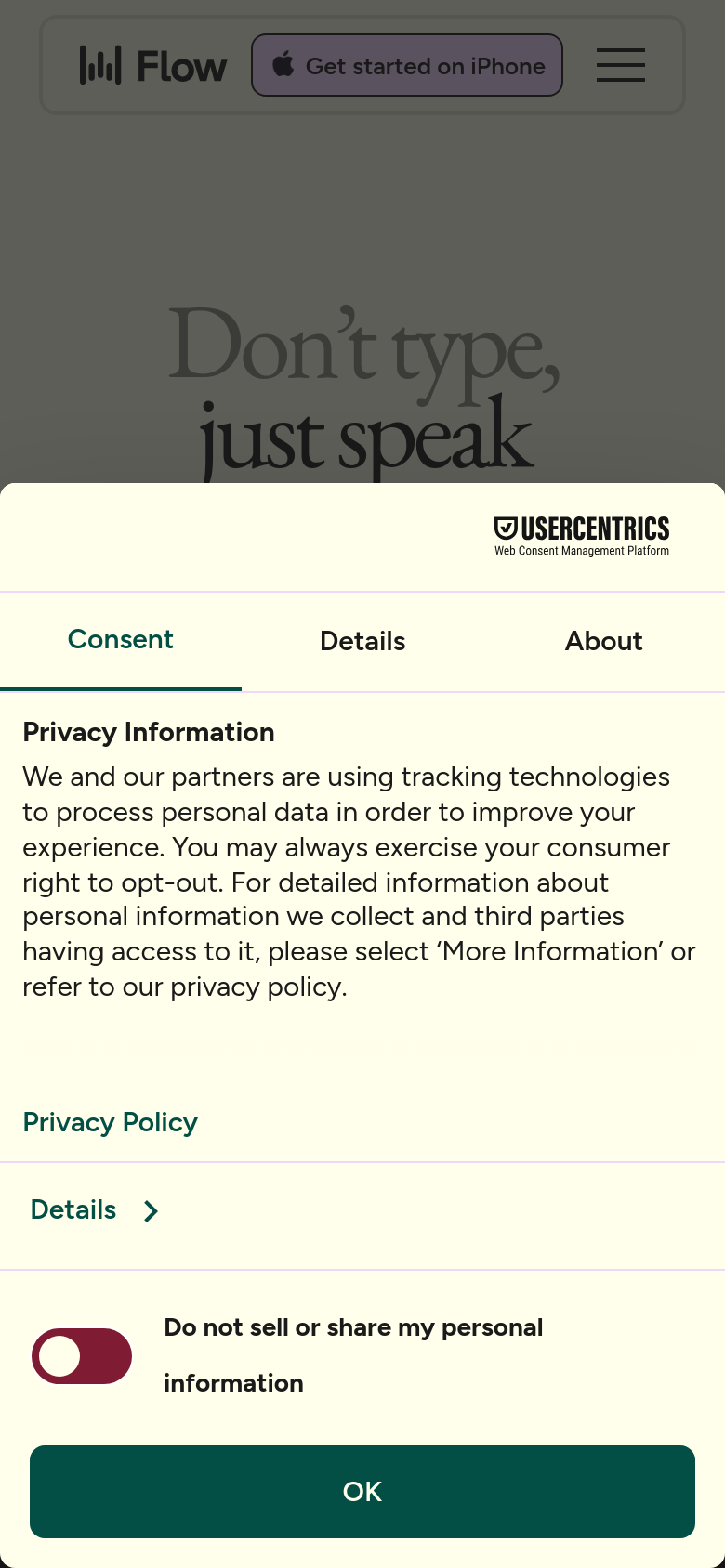This screenshot has height=1568, width=725.
Task: Open the About tab
Action: coord(604,641)
